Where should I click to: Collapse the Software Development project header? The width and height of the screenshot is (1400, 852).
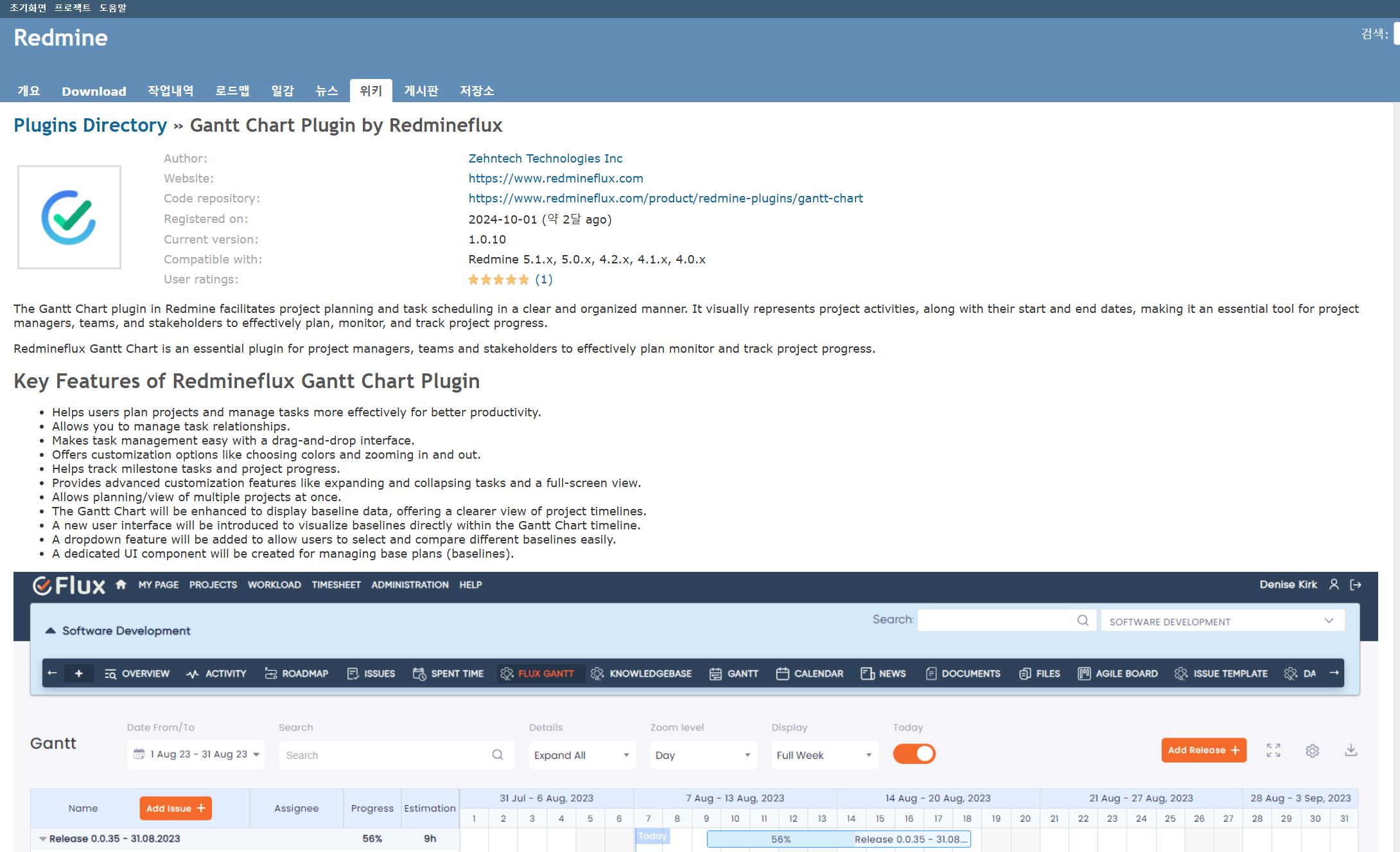tap(50, 631)
